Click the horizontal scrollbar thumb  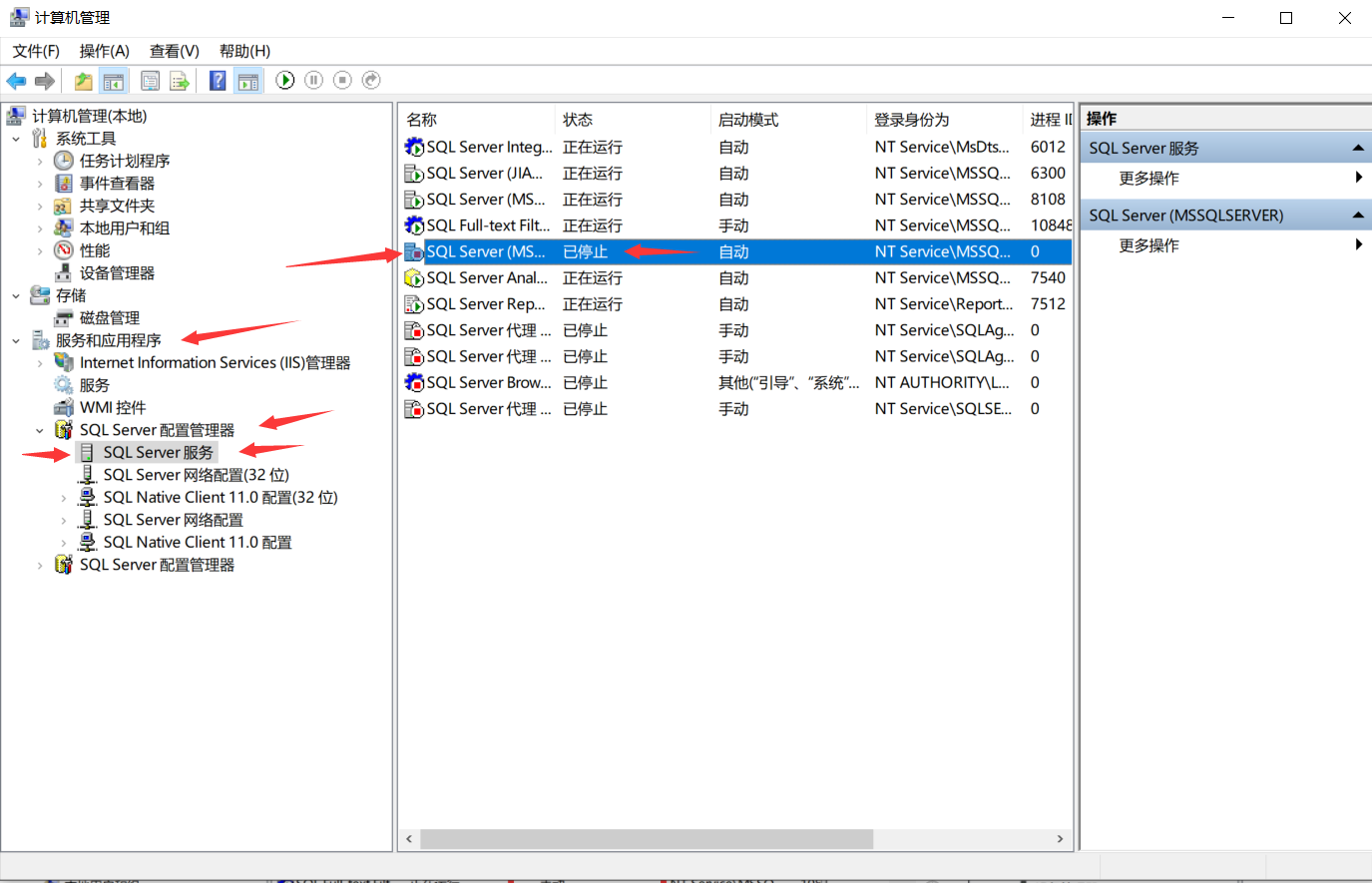click(647, 839)
